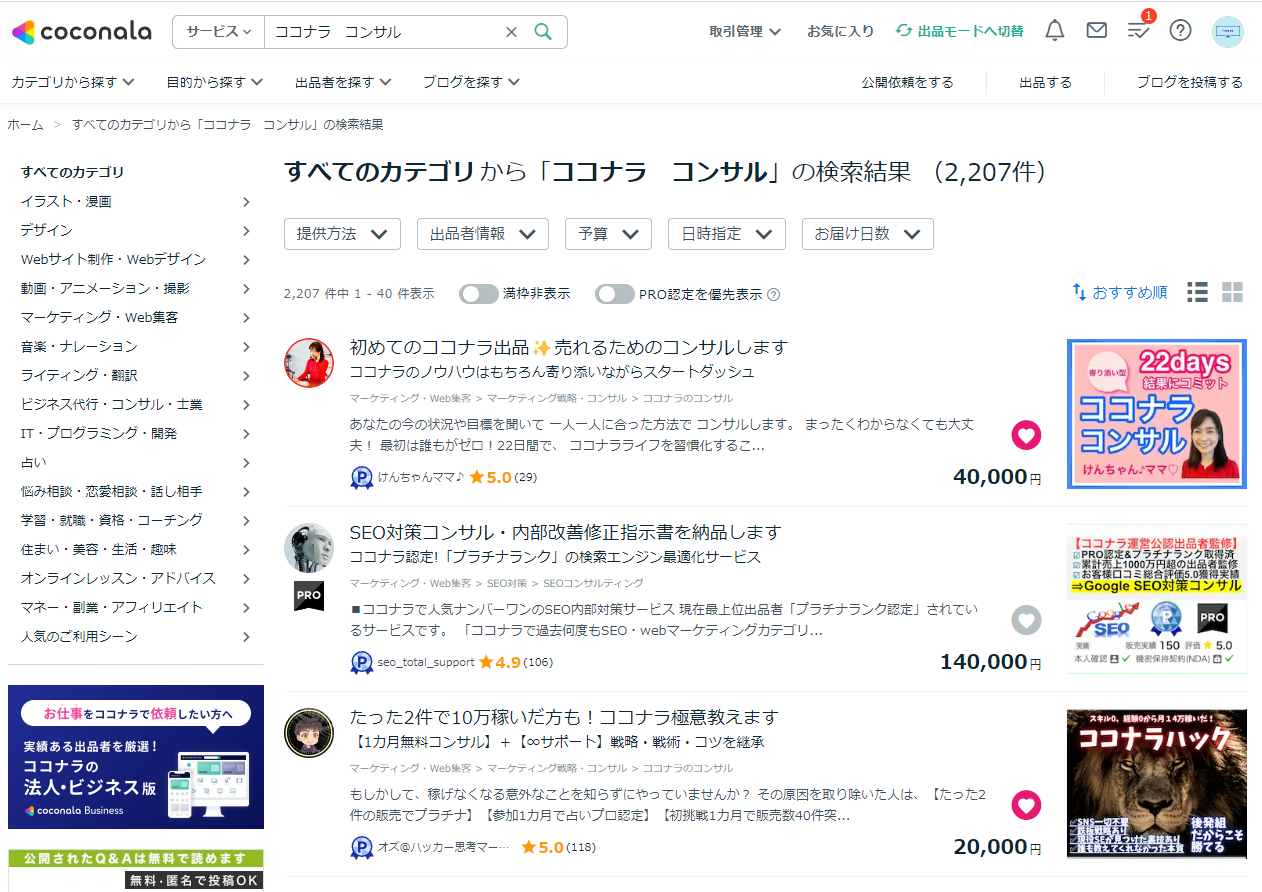Image resolution: width=1262 pixels, height=892 pixels.
Task: Select マネー・副業・アフィリエイト category
Action: [x=136, y=607]
